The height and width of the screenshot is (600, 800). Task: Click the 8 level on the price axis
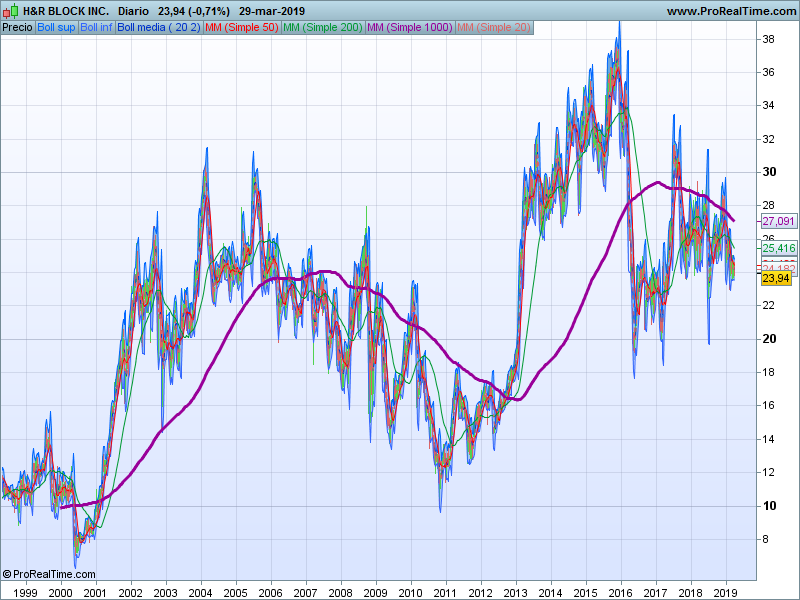[x=765, y=539]
